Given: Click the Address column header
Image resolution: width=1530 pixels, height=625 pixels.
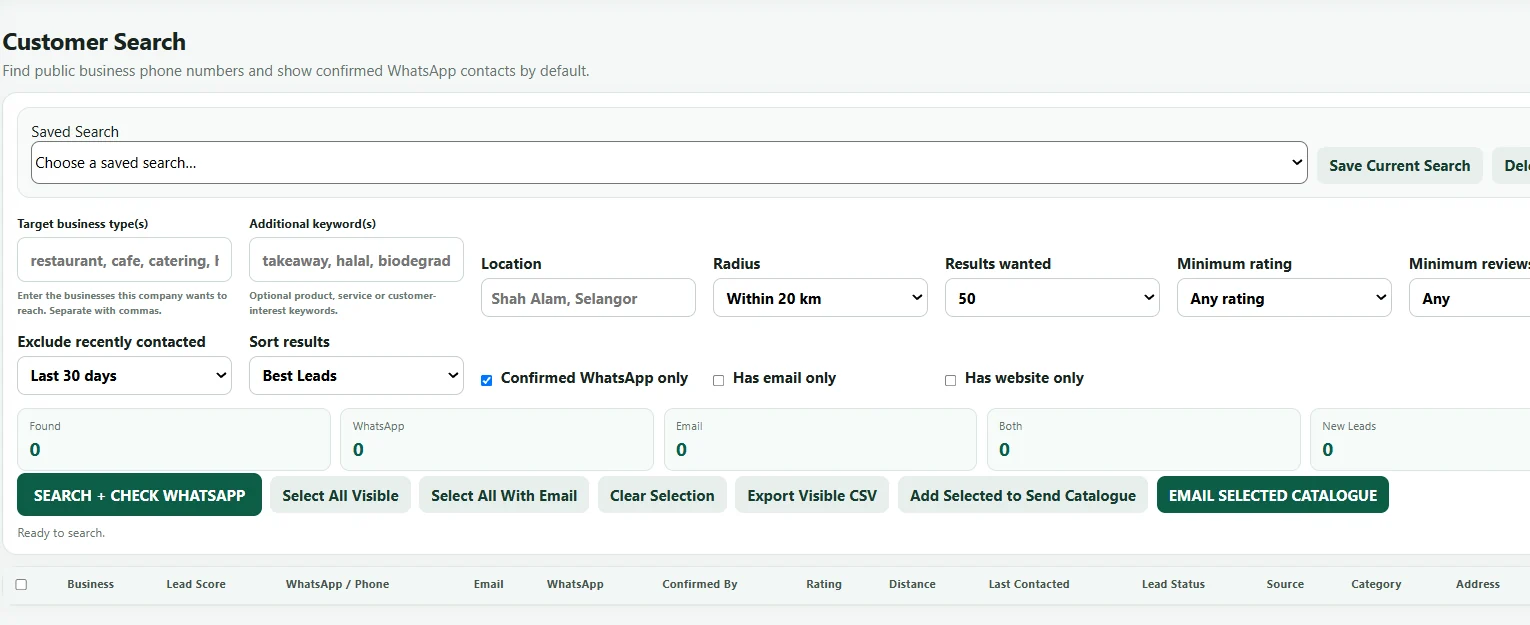Looking at the screenshot, I should pyautogui.click(x=1478, y=584).
